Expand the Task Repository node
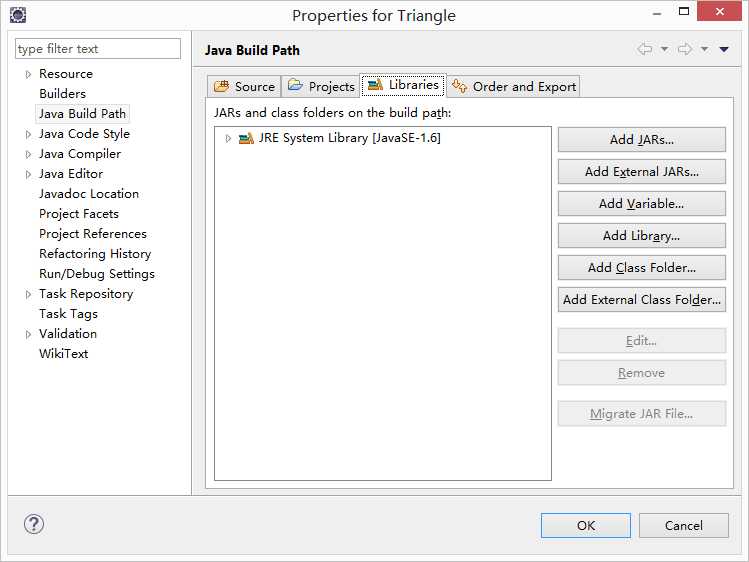Screen dimensions: 749x562 pyautogui.click(x=28, y=295)
